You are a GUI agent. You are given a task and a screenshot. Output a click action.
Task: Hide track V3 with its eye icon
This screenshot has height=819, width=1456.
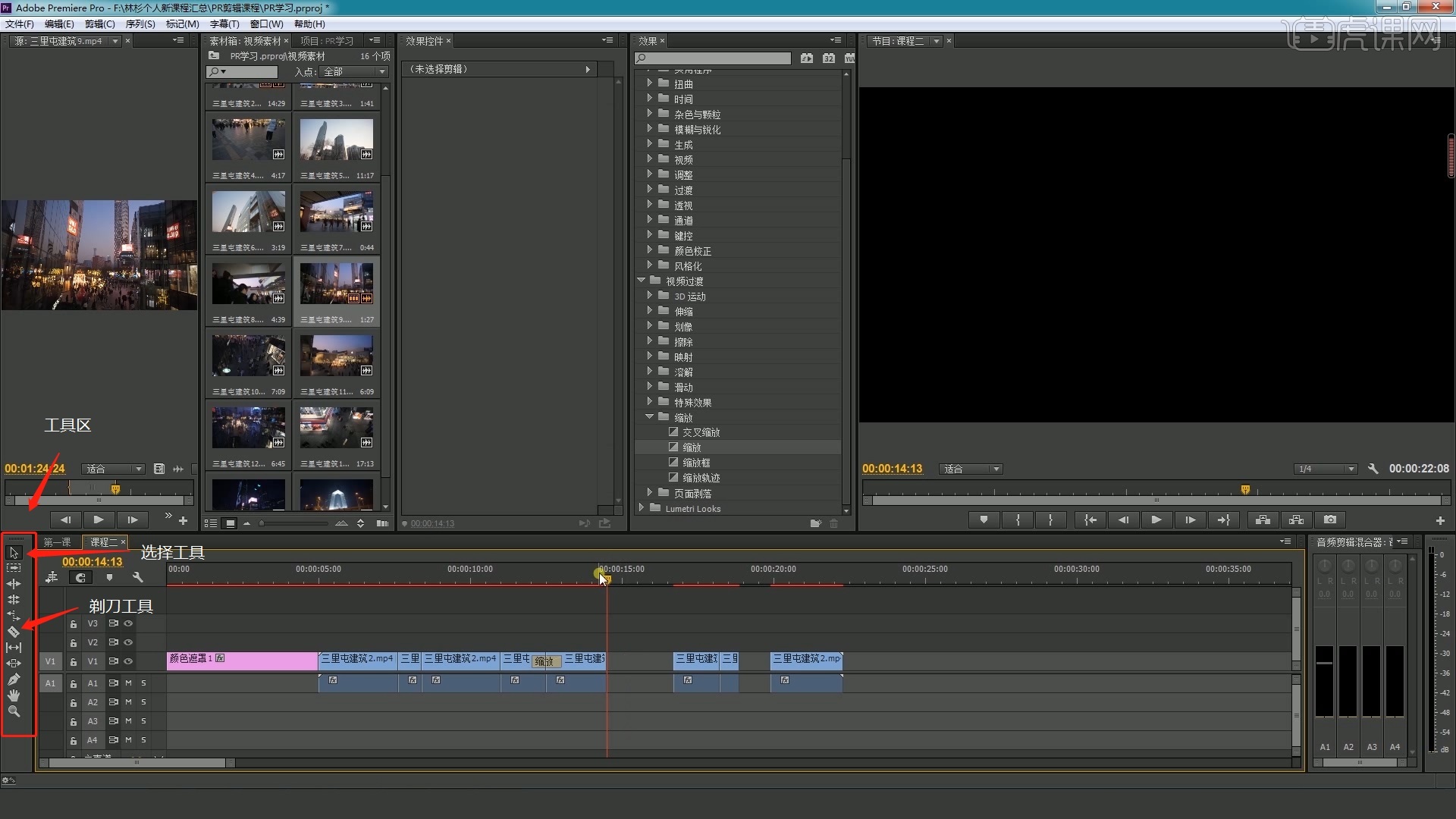click(x=128, y=623)
